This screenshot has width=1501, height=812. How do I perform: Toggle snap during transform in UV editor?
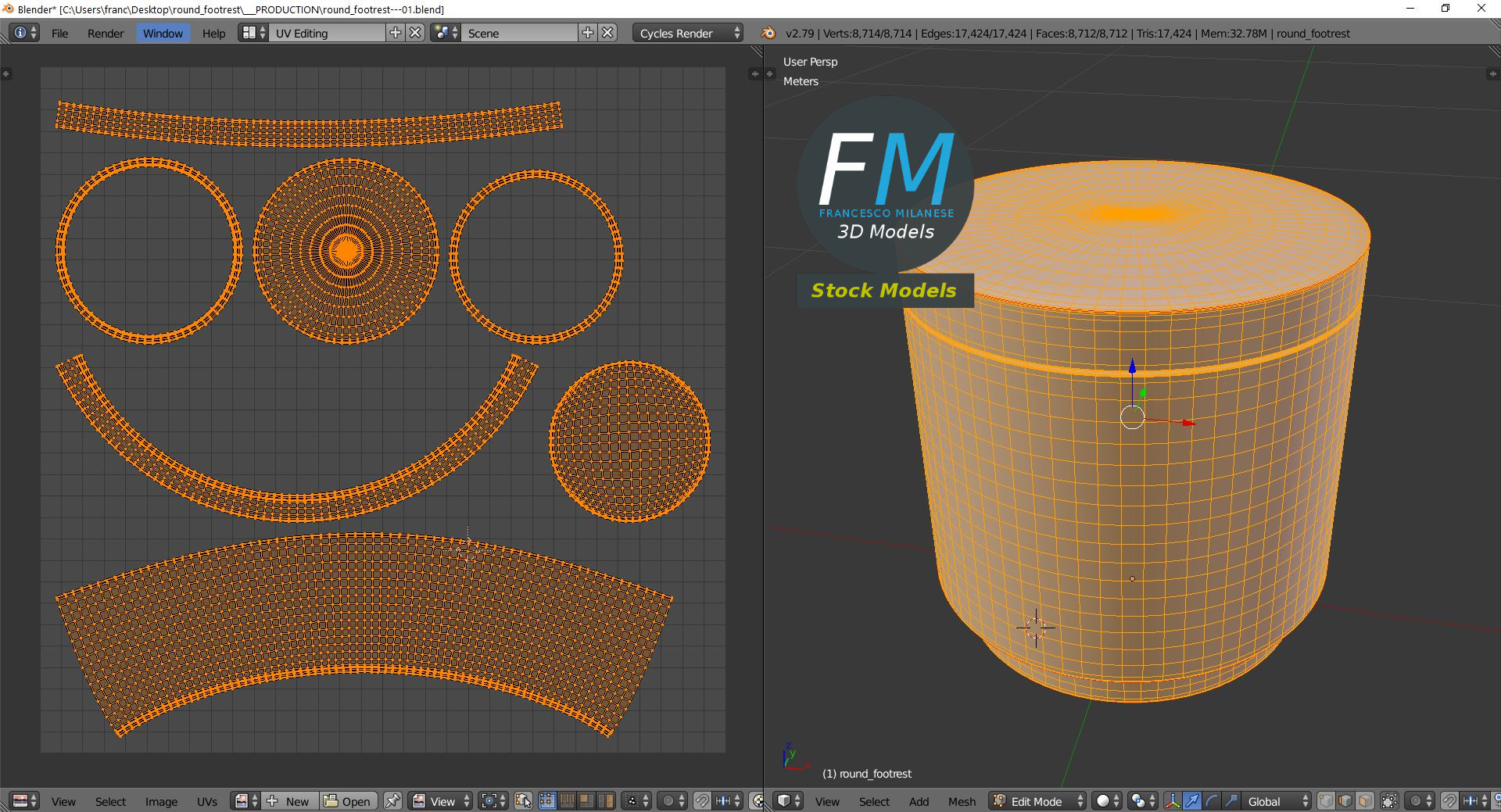coord(702,801)
